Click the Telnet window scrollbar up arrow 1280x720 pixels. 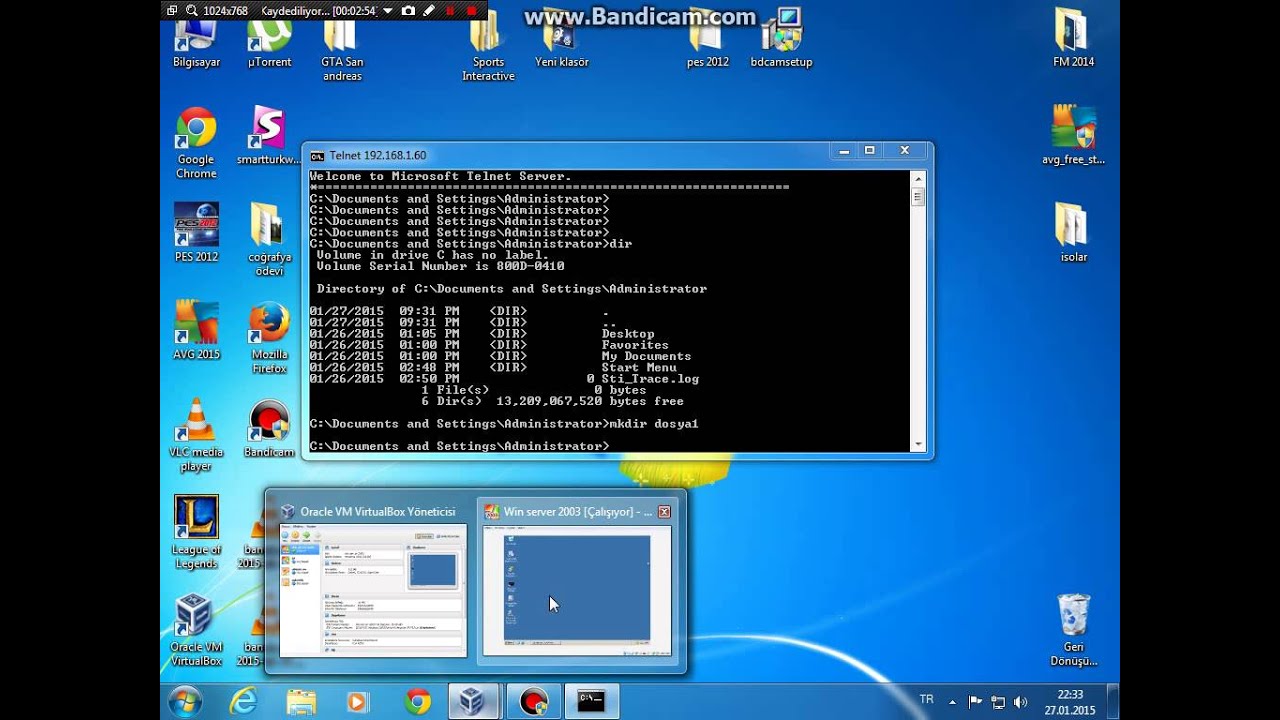pyautogui.click(x=918, y=178)
